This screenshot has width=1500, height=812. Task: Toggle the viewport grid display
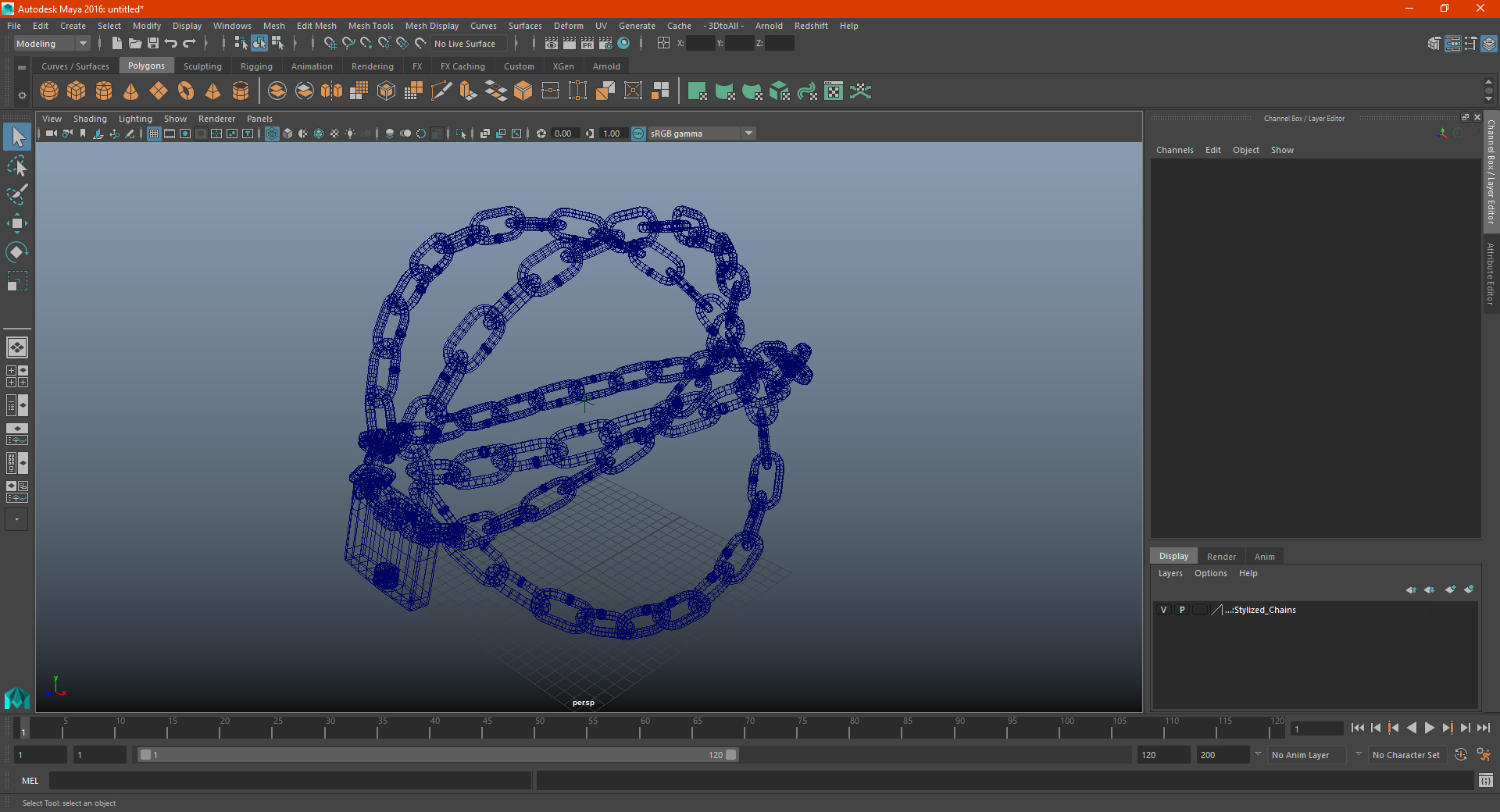(x=154, y=134)
